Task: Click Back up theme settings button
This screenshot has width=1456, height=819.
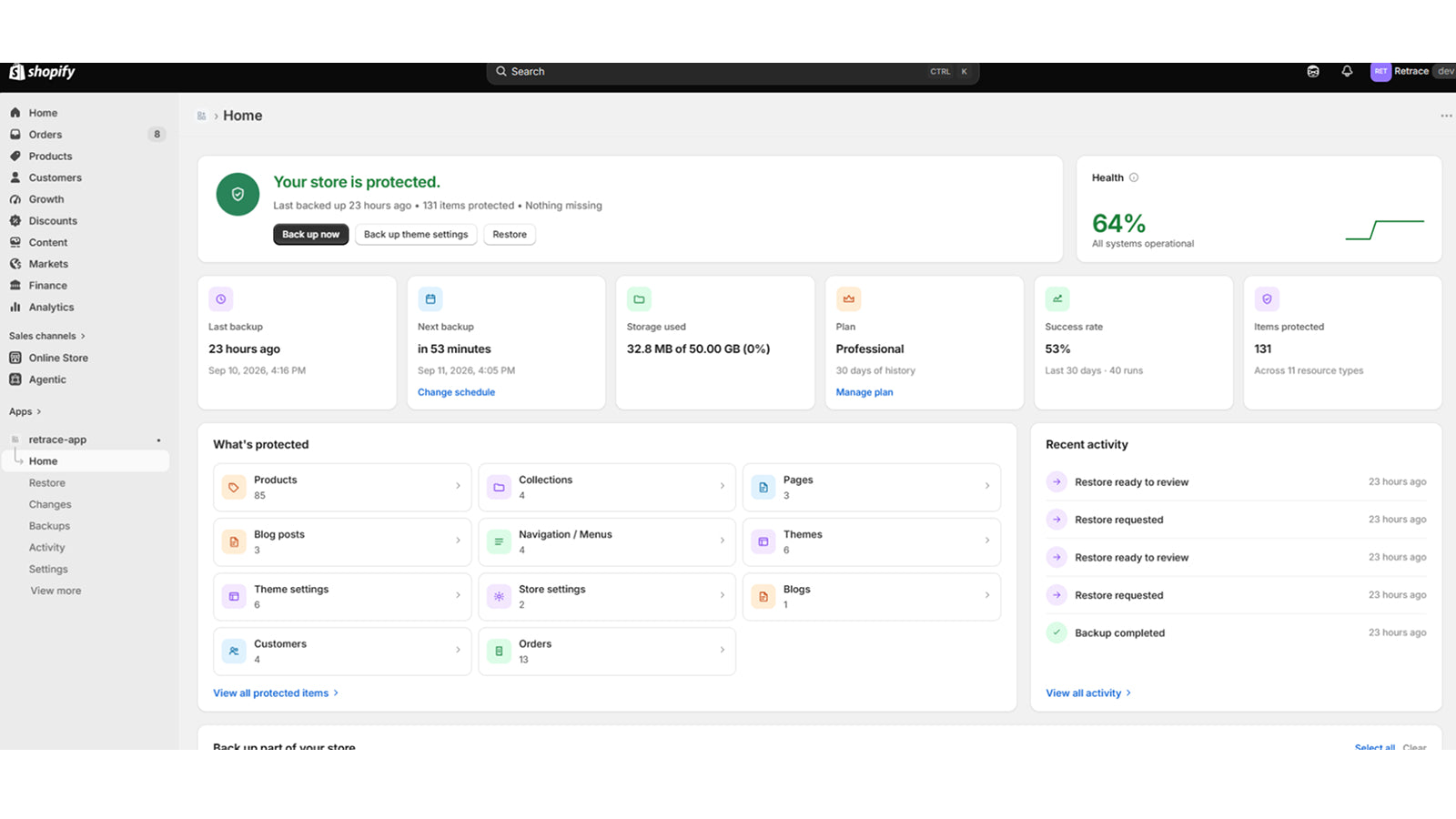Action: click(x=416, y=234)
